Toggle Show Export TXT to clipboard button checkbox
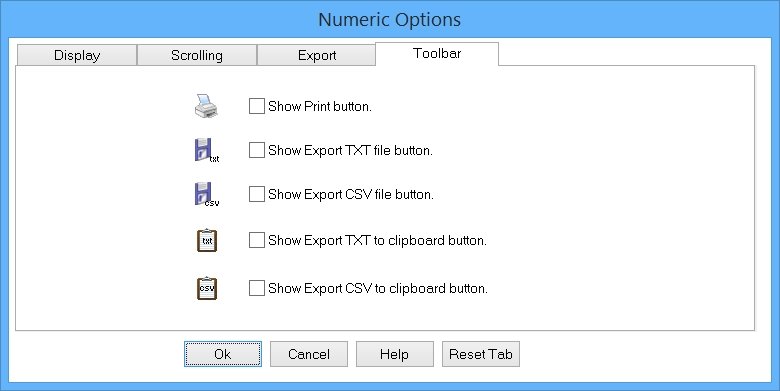 (257, 240)
